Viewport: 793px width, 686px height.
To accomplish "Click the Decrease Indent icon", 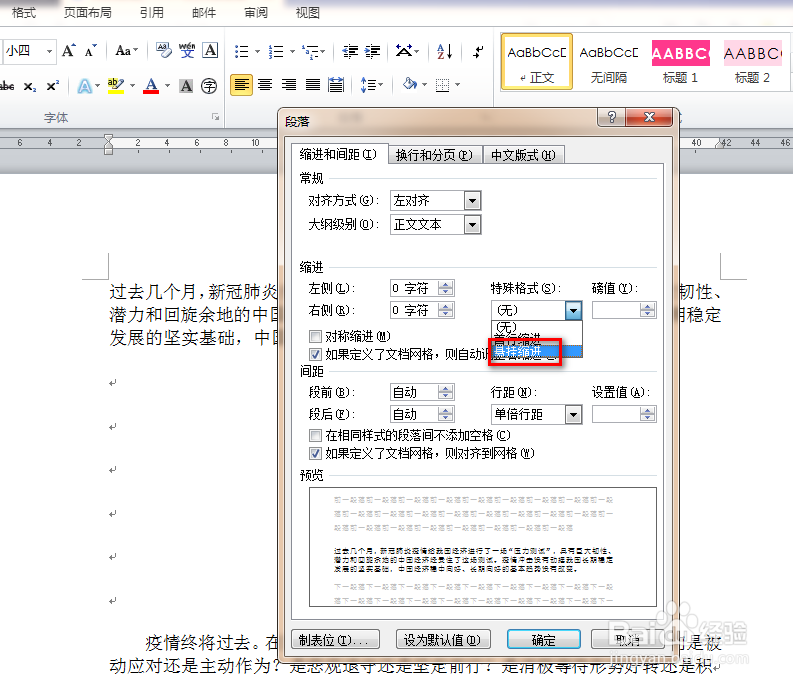I will [350, 52].
